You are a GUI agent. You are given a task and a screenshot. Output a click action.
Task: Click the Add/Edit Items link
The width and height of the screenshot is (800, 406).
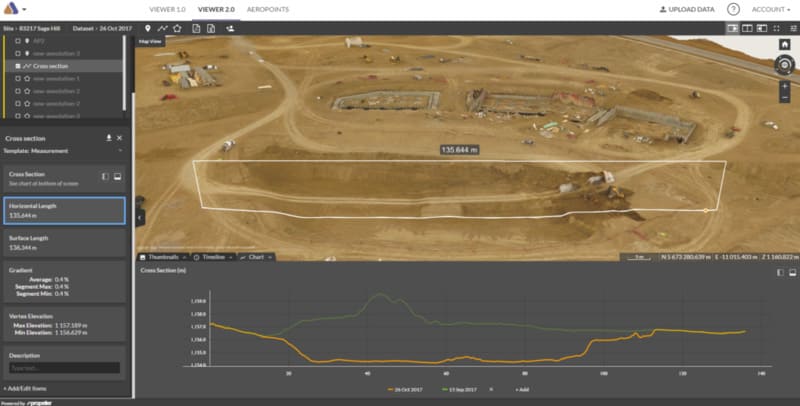(28, 386)
